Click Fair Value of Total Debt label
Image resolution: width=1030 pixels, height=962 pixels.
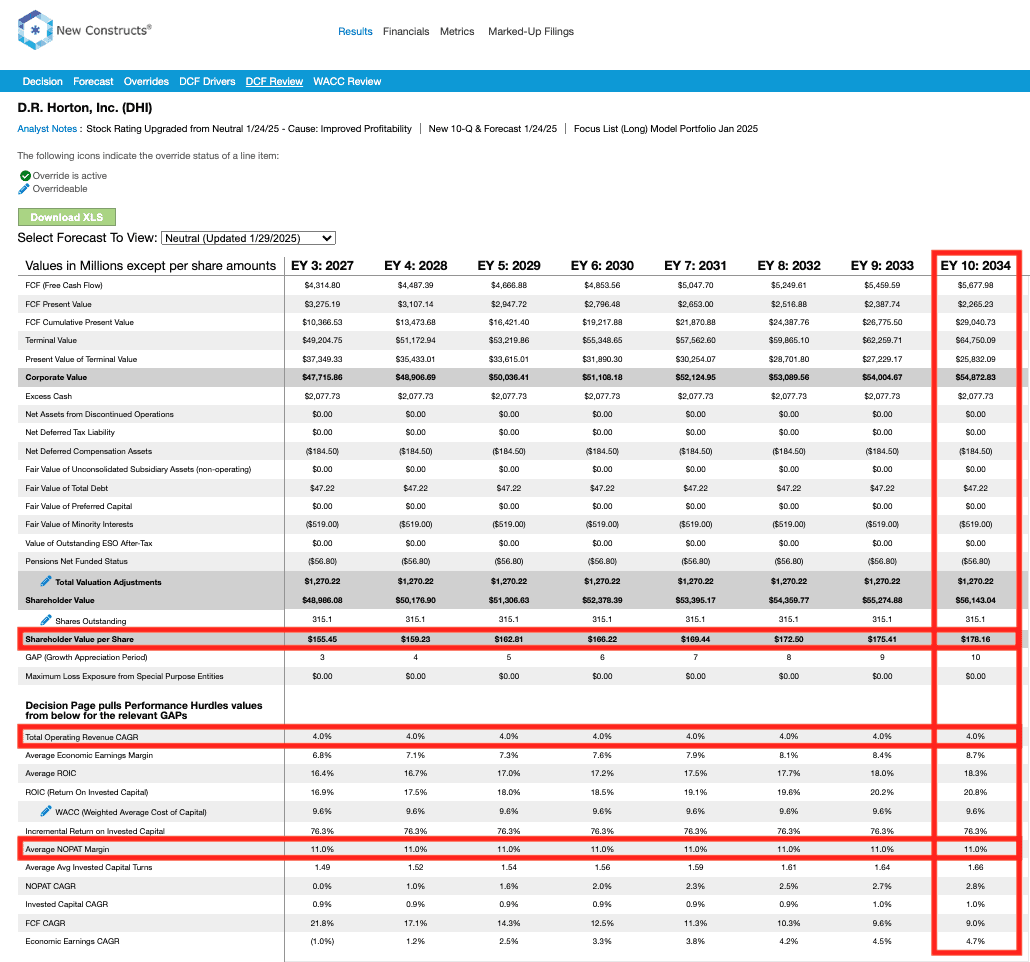point(67,488)
